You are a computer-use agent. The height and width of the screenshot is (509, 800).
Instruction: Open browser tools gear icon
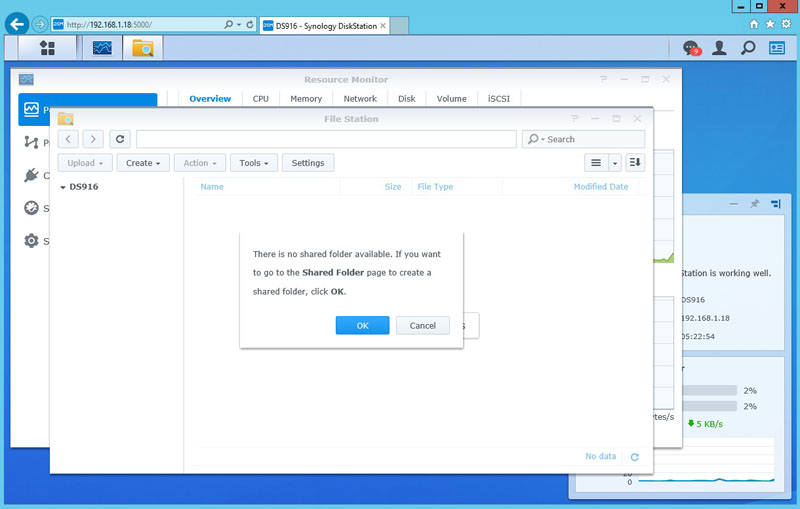click(x=786, y=24)
